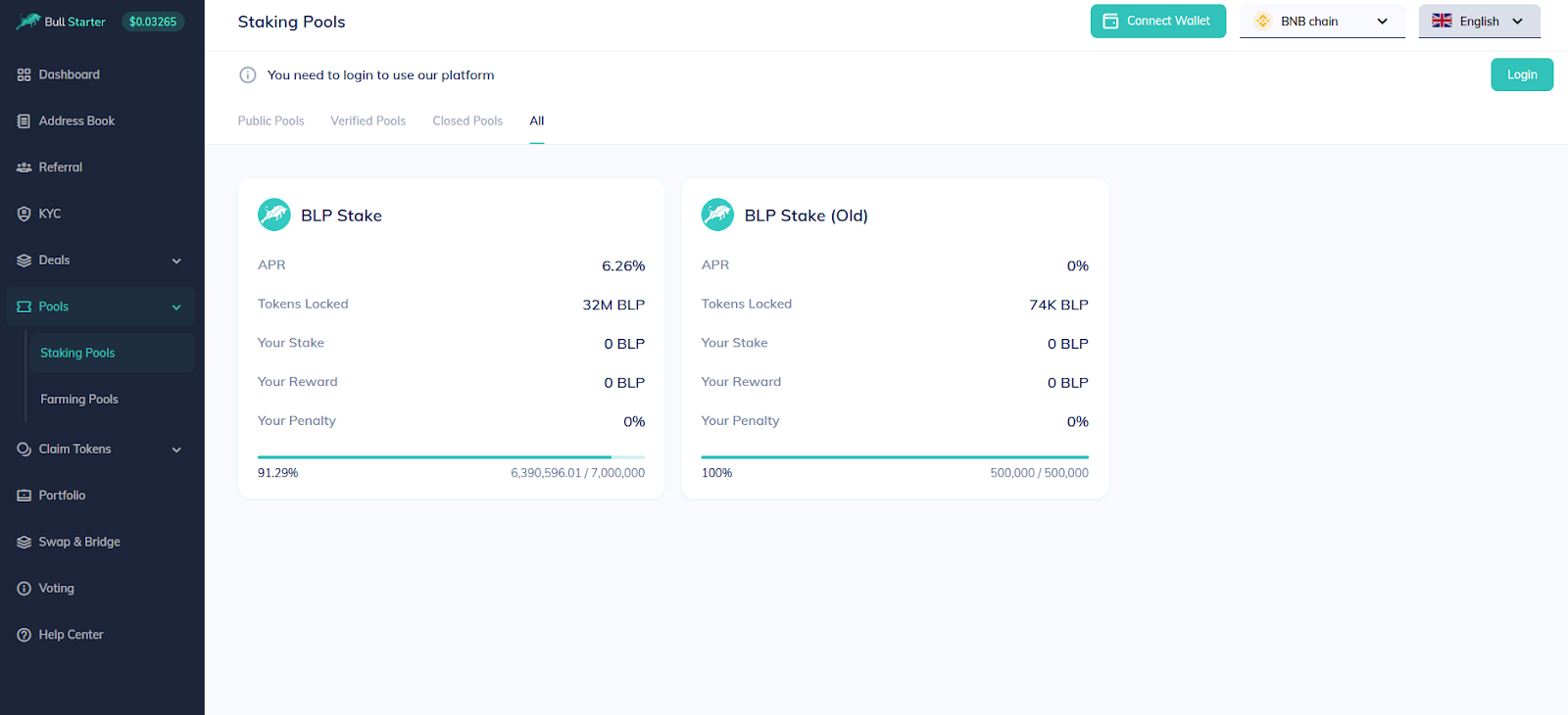The image size is (1568, 715).
Task: Click the Address Book icon in sidebar
Action: tap(24, 121)
